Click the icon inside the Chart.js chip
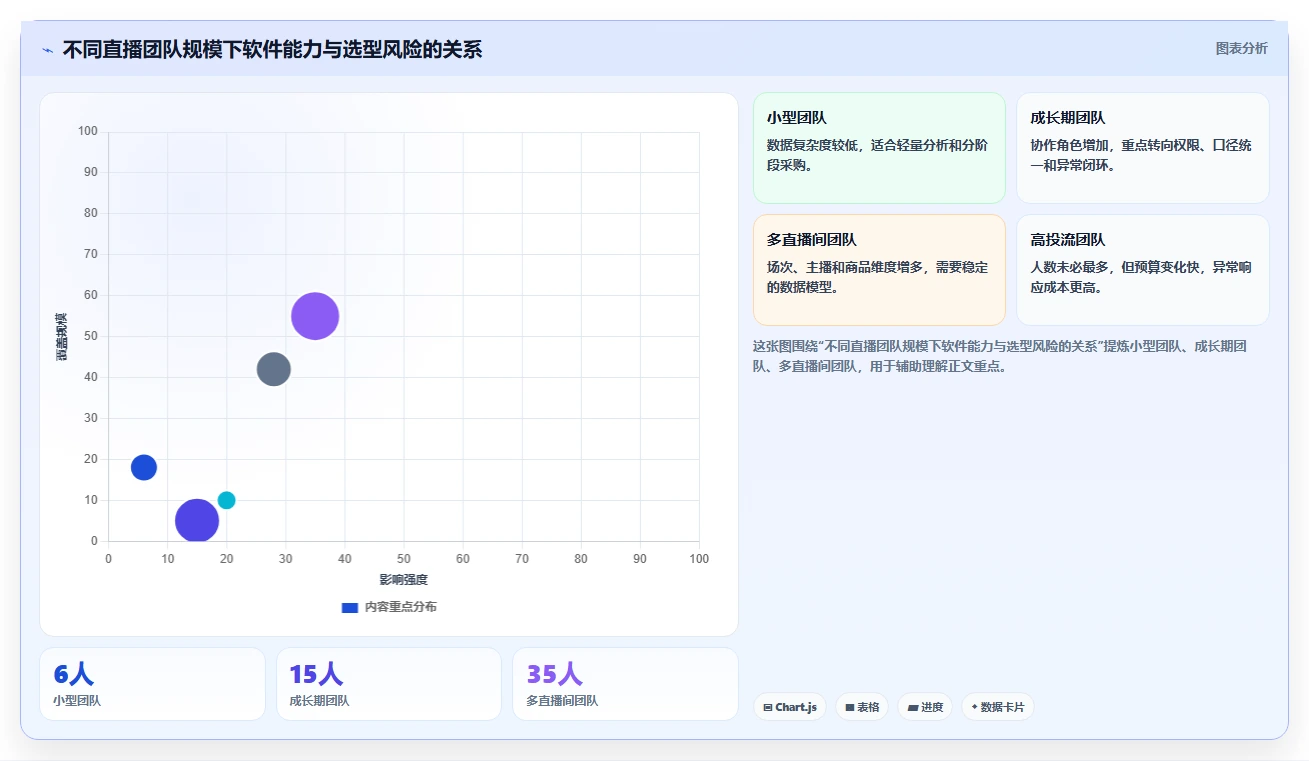The height and width of the screenshot is (761, 1309). (767, 707)
